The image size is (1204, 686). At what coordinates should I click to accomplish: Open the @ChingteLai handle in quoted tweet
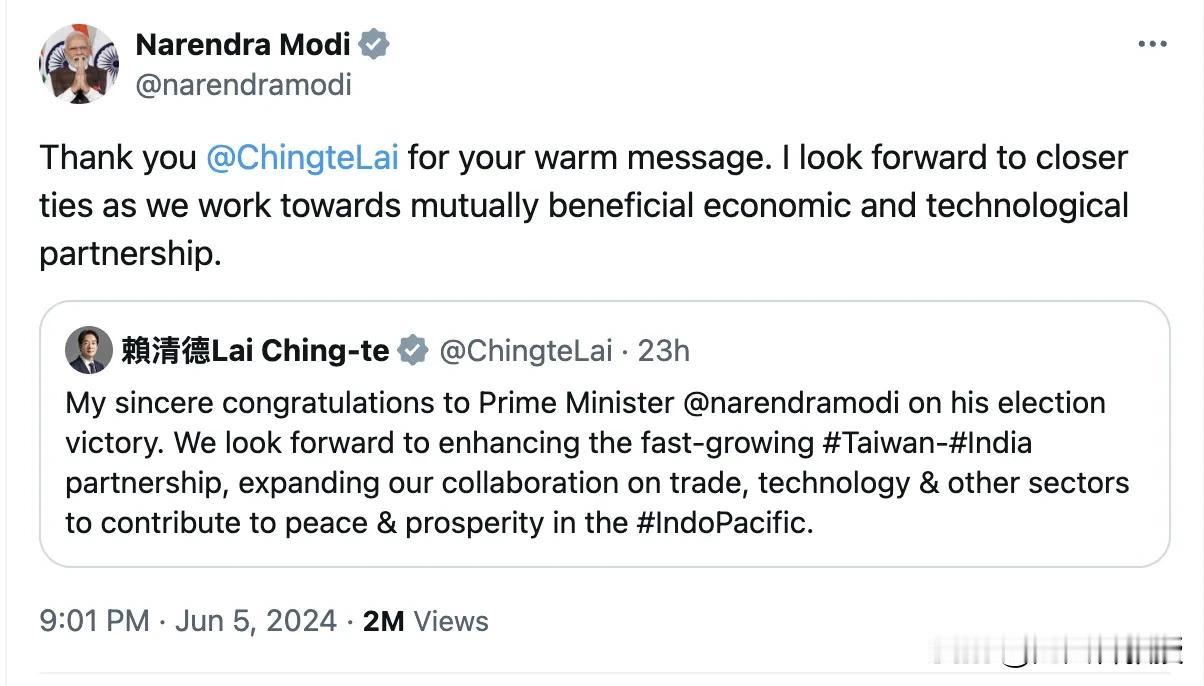[526, 350]
